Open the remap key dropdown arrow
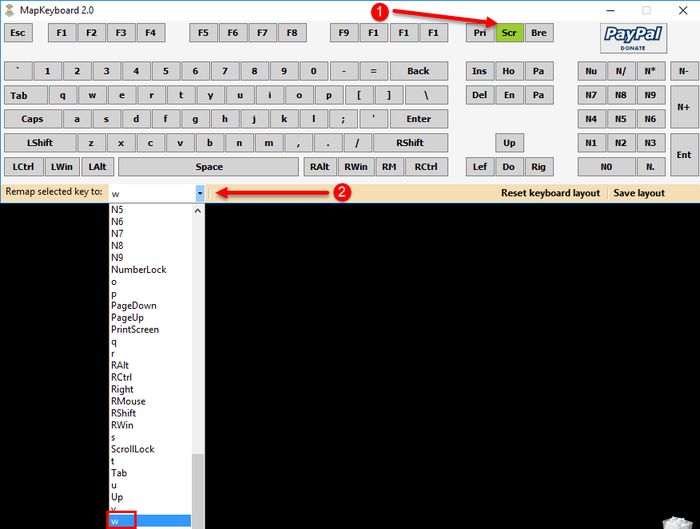700x529 pixels. click(x=200, y=193)
